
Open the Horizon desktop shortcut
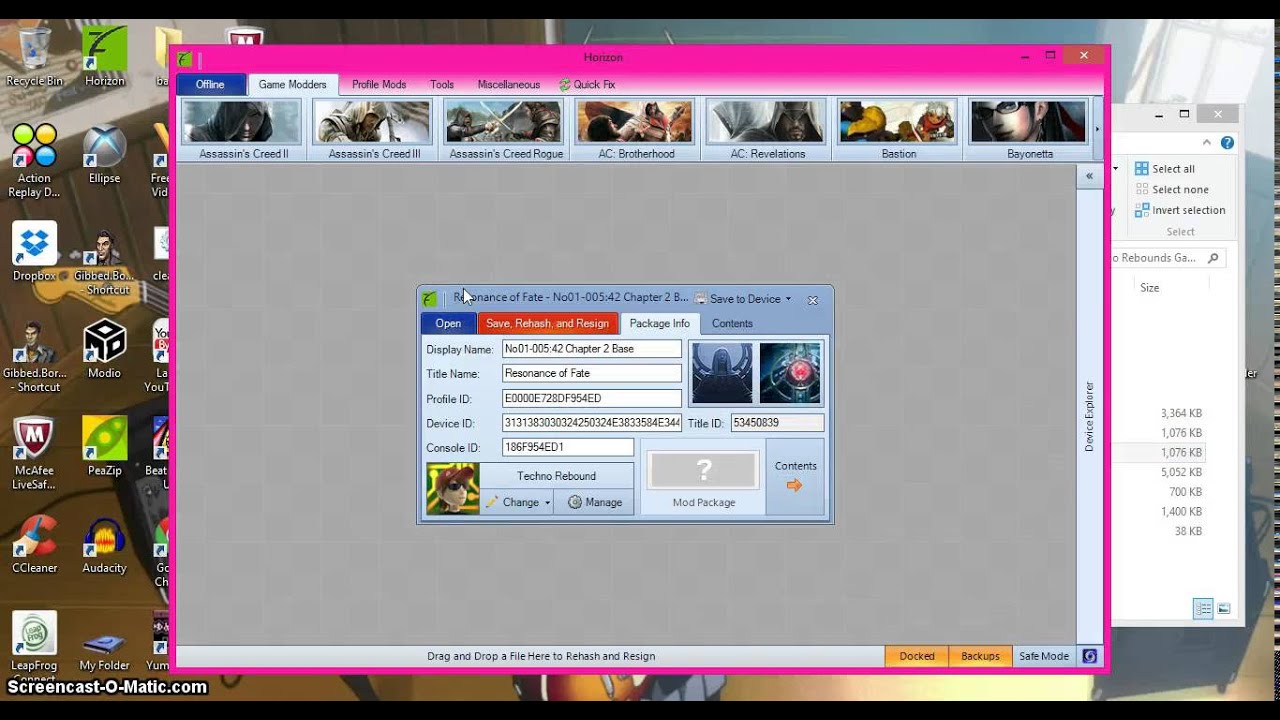click(x=105, y=56)
